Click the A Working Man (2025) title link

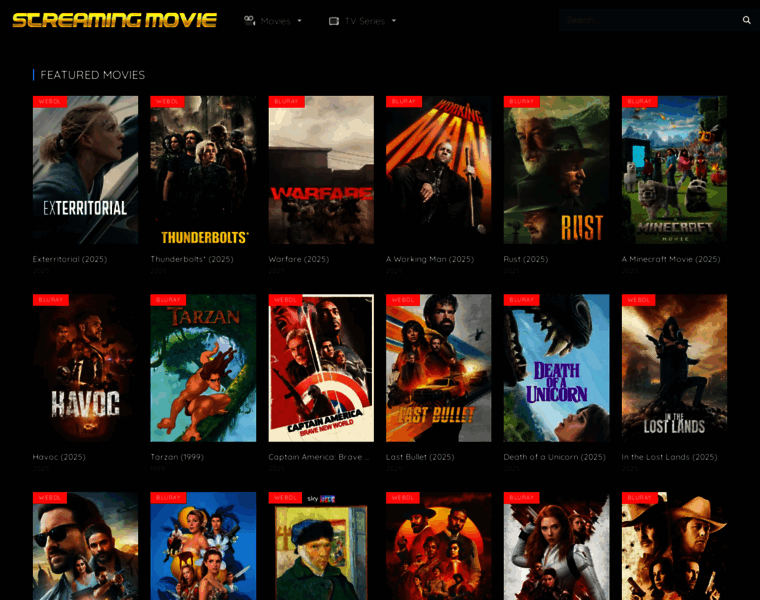coord(430,259)
